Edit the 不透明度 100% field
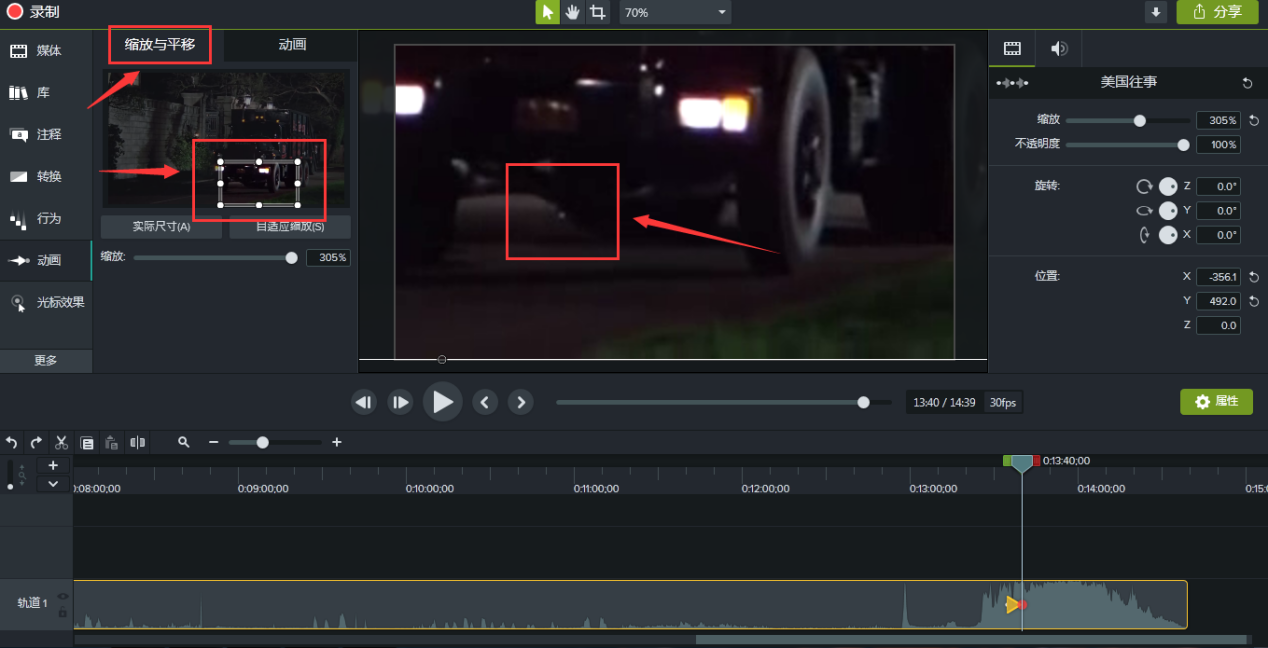 (1218, 145)
